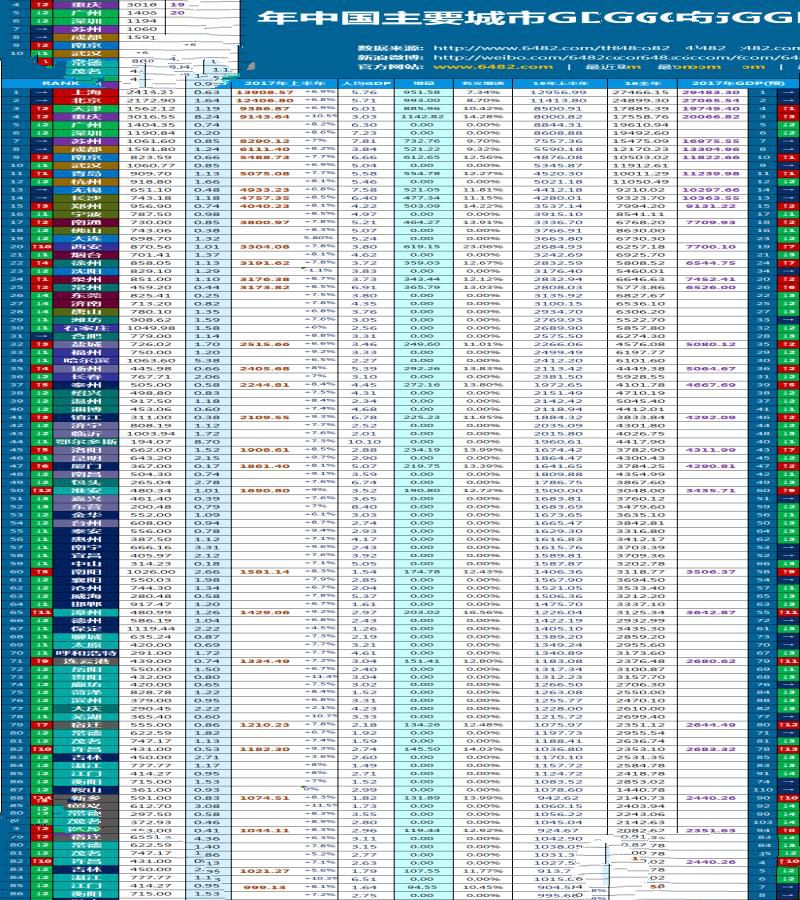Select the city cell "呼和浩特"

pyautogui.click(x=86, y=653)
